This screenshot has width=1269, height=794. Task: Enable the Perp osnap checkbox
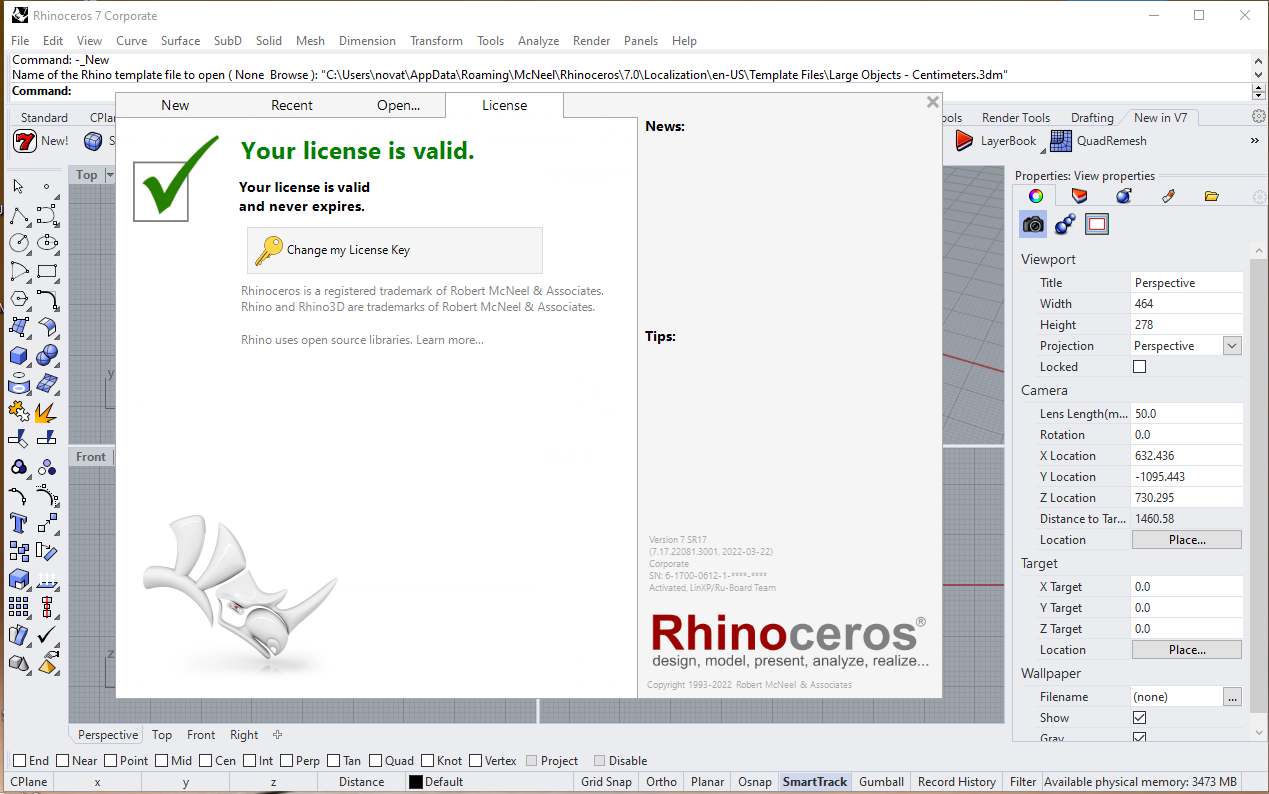287,761
